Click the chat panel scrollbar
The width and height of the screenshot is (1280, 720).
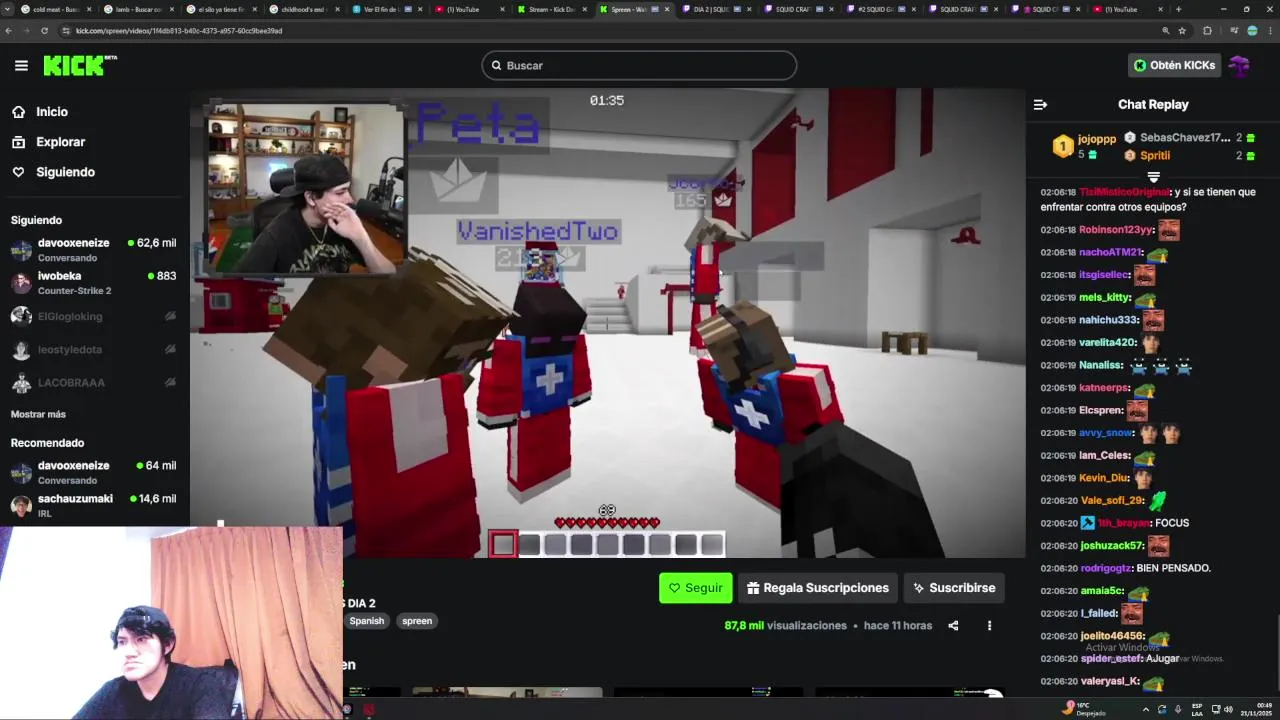tap(1276, 650)
